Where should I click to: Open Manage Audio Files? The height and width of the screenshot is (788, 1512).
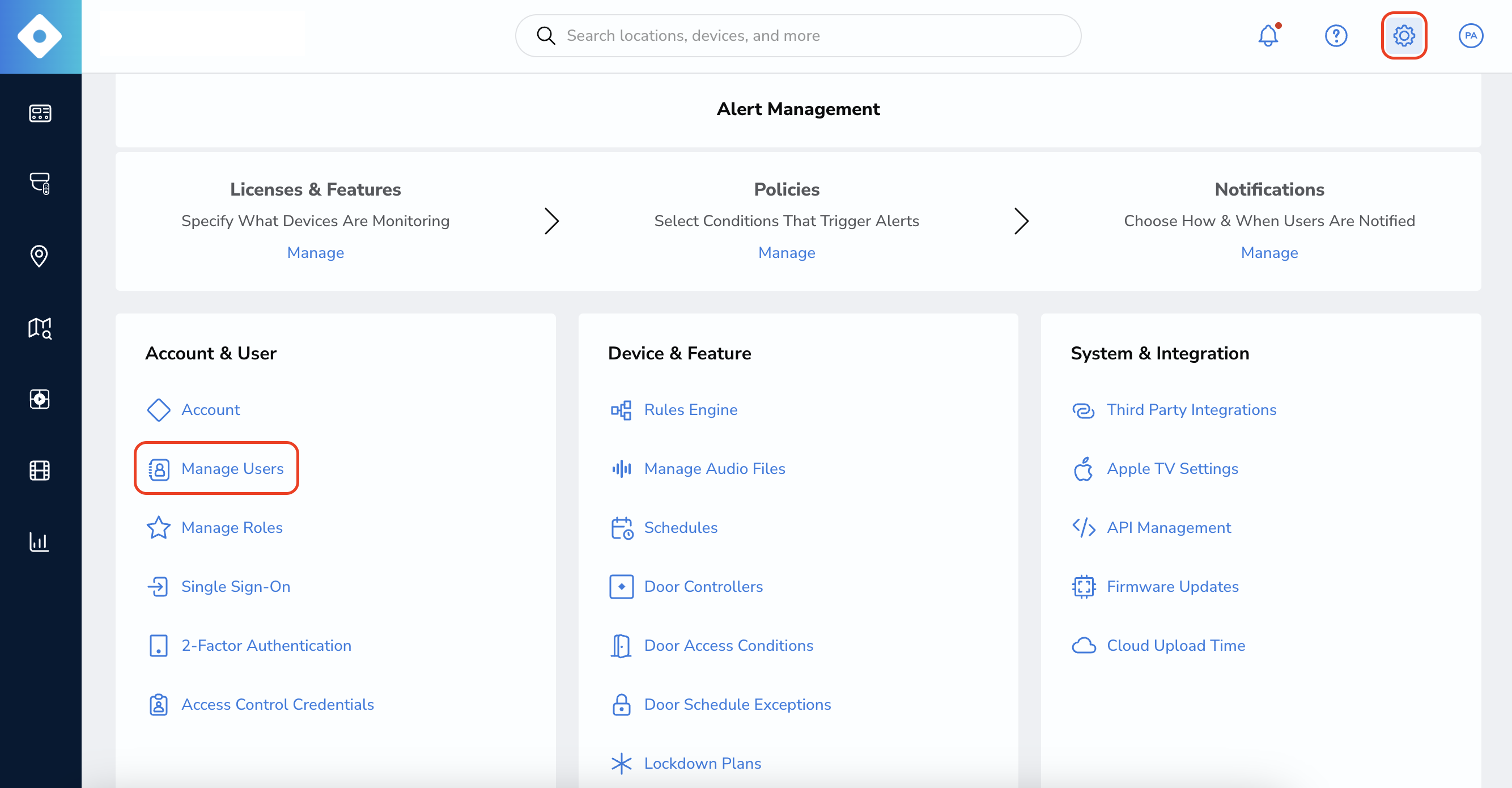pyautogui.click(x=714, y=469)
